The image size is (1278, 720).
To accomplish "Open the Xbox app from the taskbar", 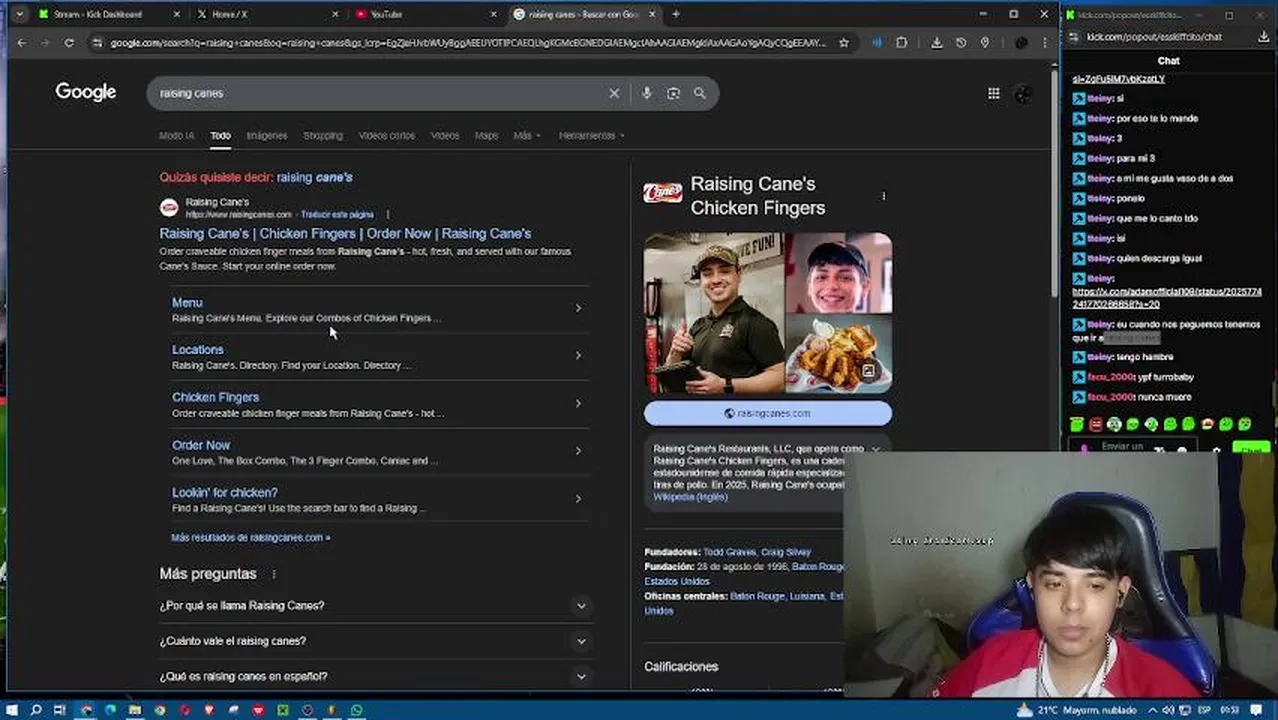I will click(283, 710).
